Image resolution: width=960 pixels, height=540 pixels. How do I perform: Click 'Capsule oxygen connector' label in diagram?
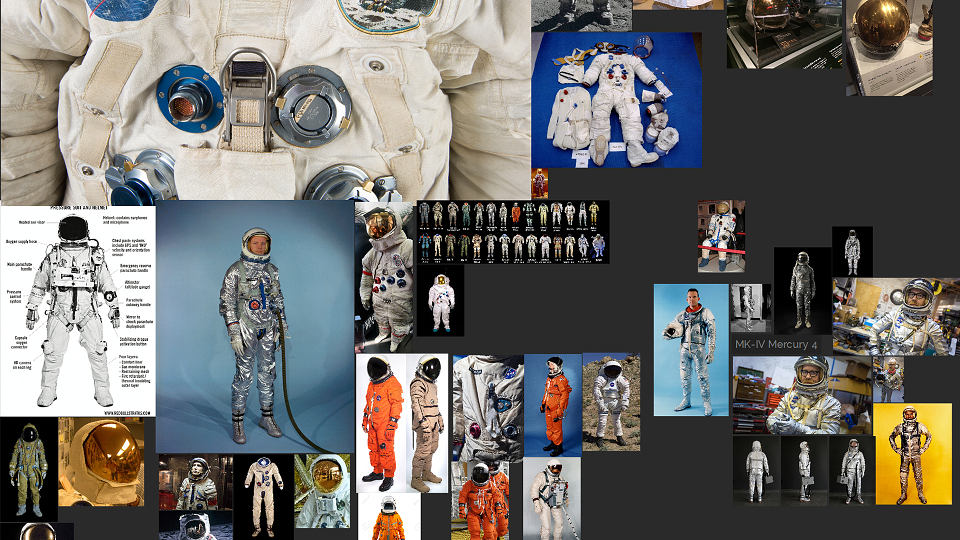(18, 342)
